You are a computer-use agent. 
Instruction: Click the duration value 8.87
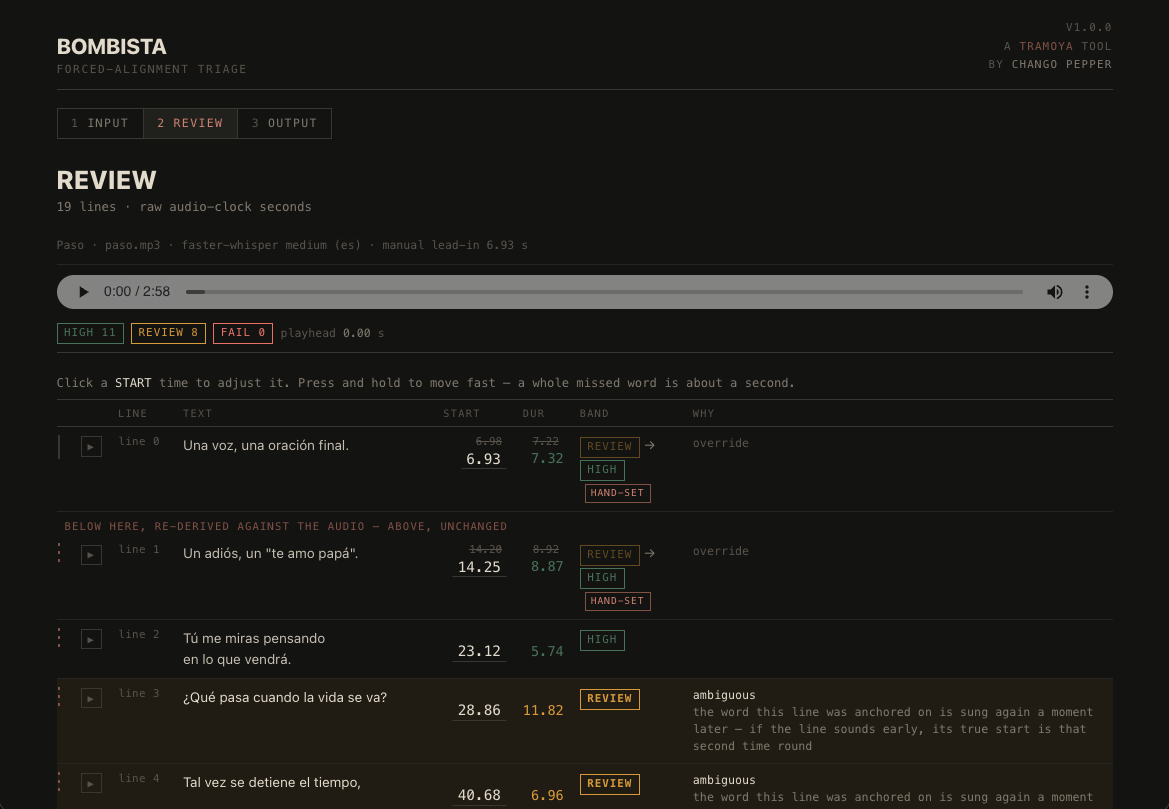tap(547, 567)
